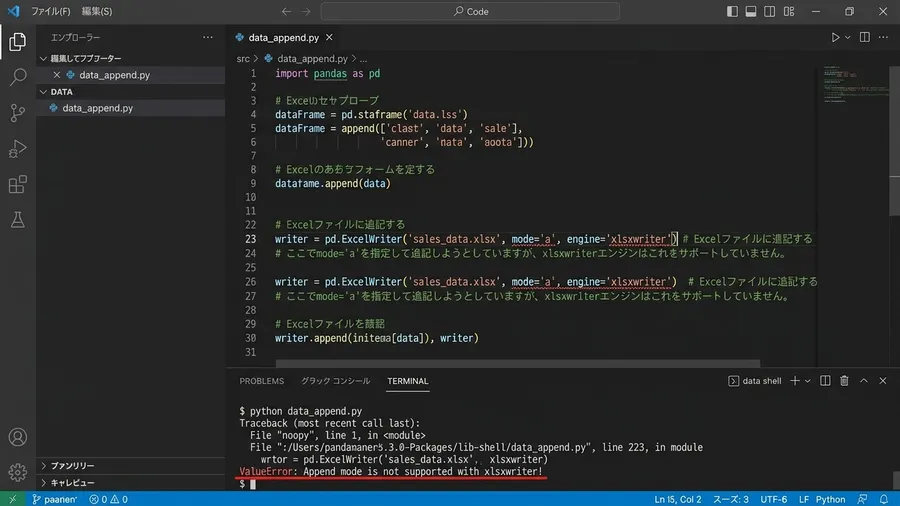Click src in the breadcrumb

[243, 59]
